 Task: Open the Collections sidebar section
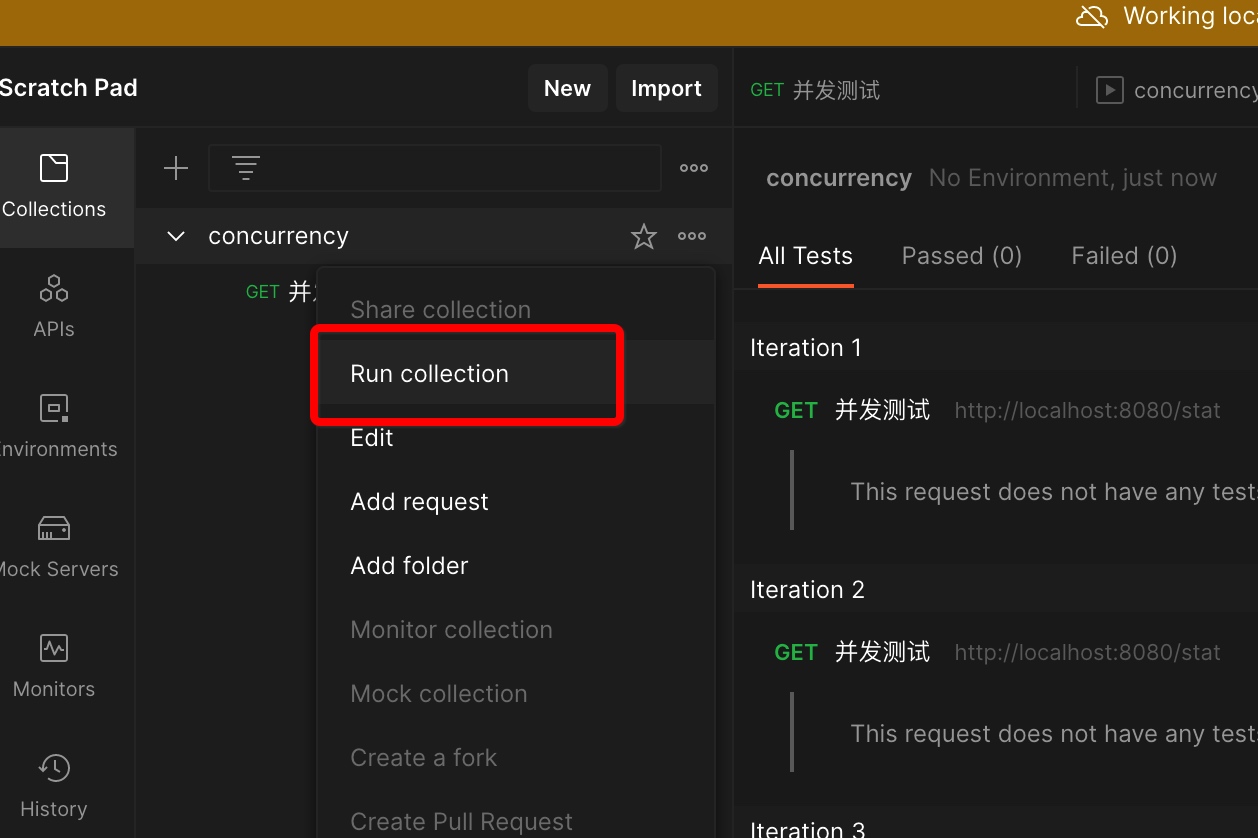[54, 186]
